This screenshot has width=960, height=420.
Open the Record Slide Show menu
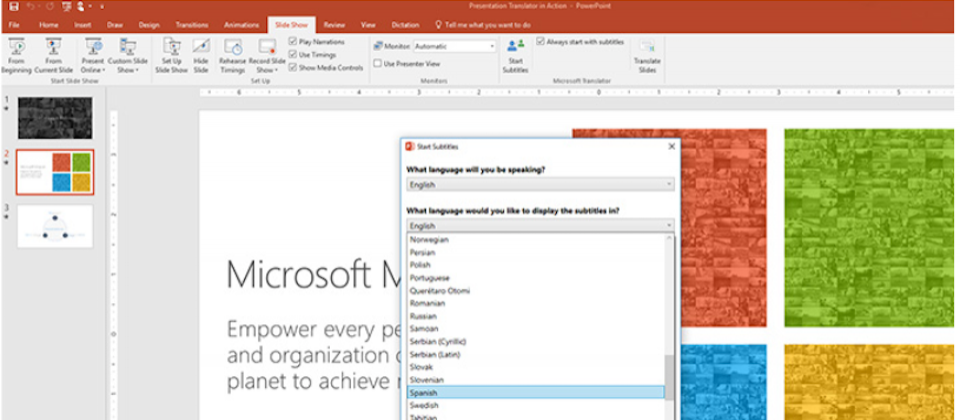point(267,56)
